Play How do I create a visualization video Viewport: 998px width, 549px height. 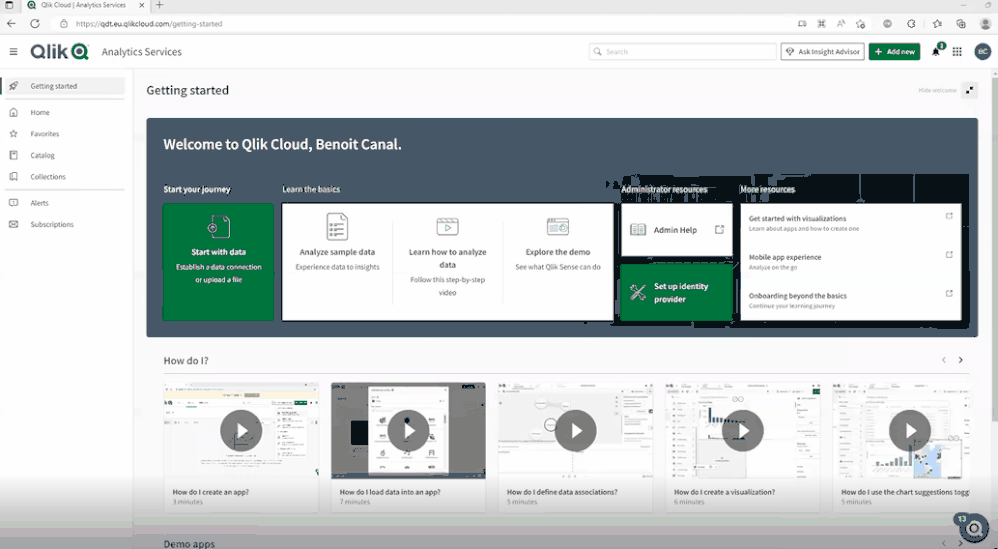click(743, 431)
